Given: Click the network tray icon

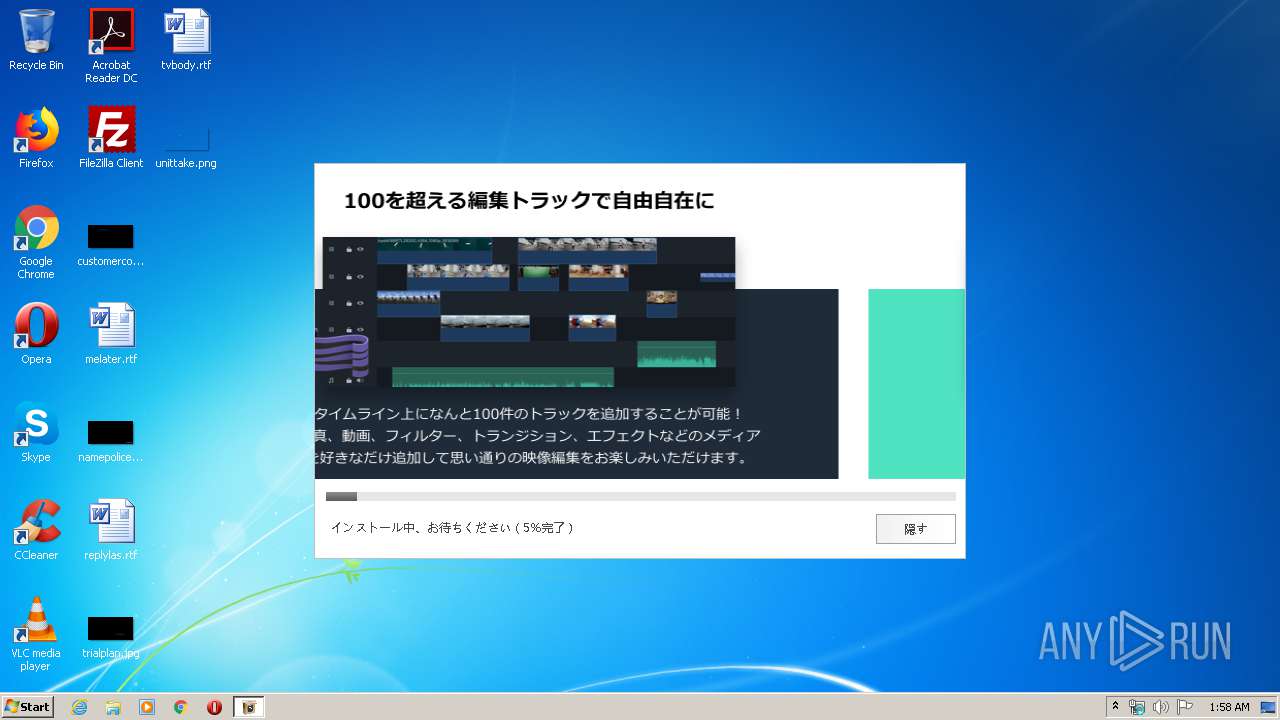Looking at the screenshot, I should click(1137, 707).
